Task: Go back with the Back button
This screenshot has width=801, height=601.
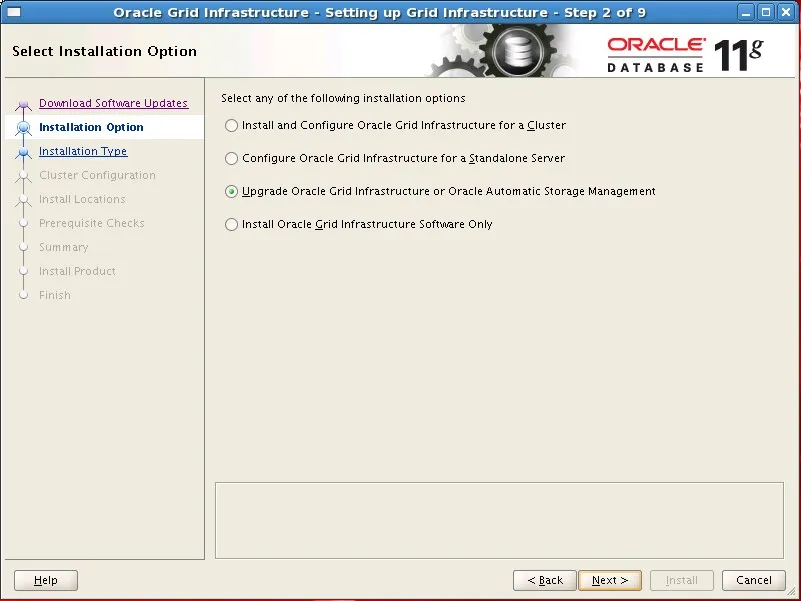Action: pyautogui.click(x=545, y=581)
